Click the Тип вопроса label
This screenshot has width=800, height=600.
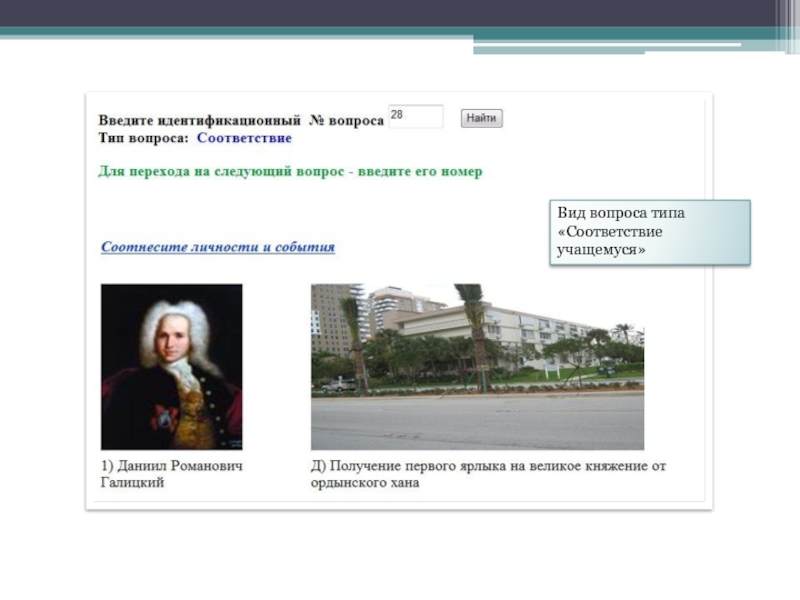(x=144, y=137)
